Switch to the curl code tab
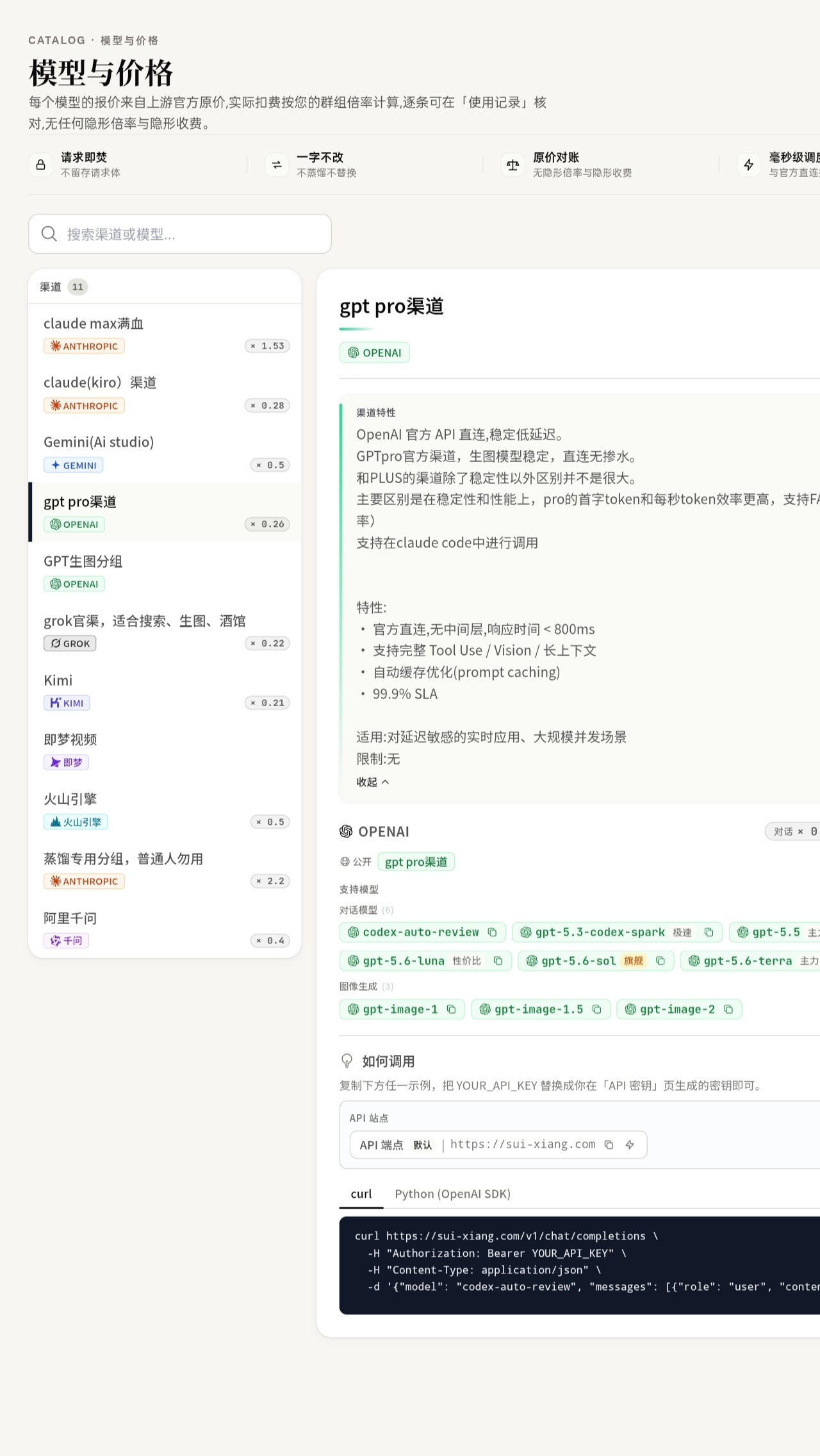Viewport: 820px width, 1456px height. (361, 1194)
